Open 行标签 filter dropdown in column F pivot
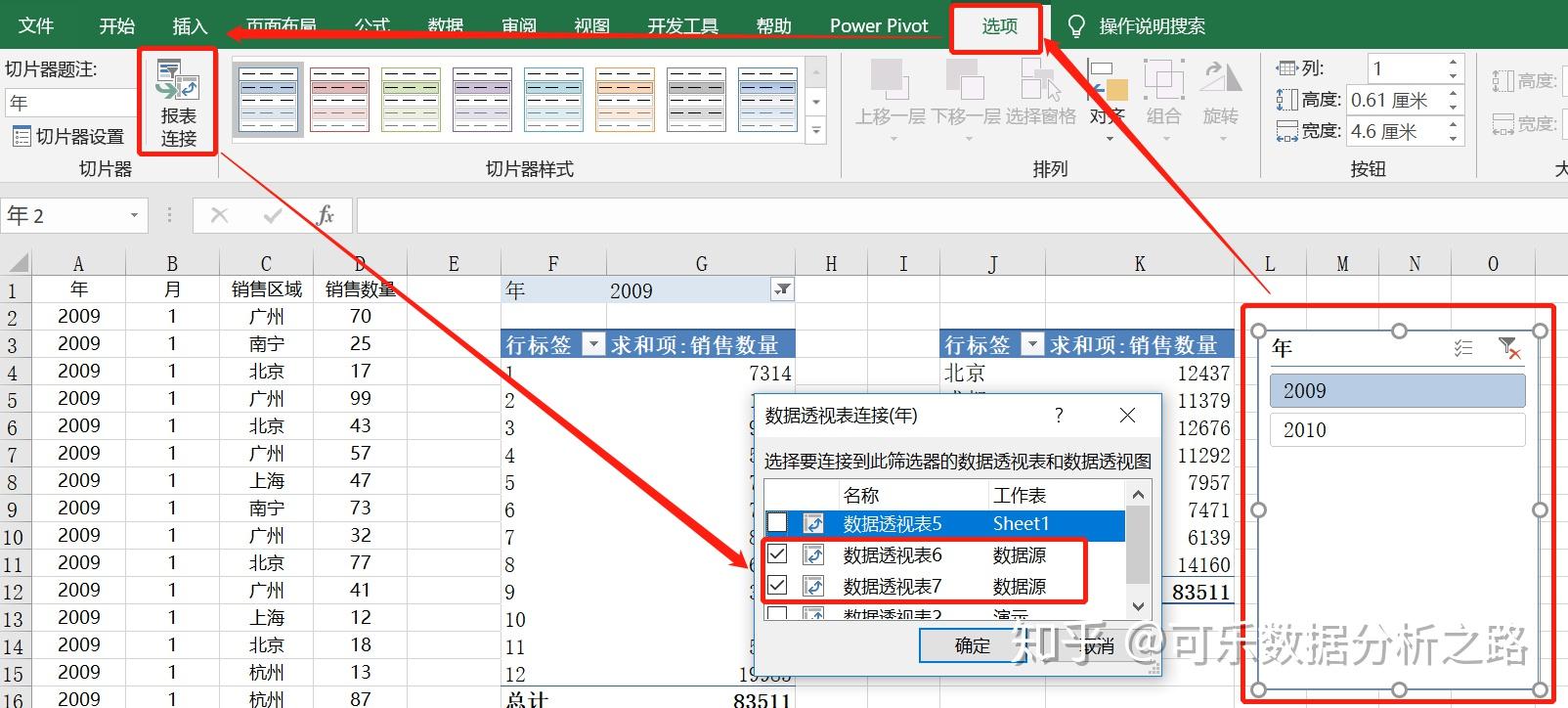1568x708 pixels. (593, 344)
